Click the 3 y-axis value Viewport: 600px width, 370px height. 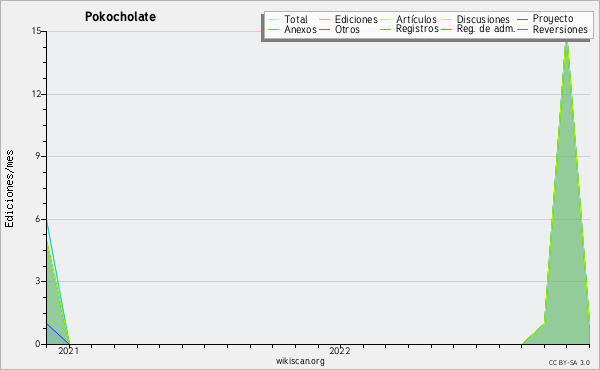pos(38,281)
